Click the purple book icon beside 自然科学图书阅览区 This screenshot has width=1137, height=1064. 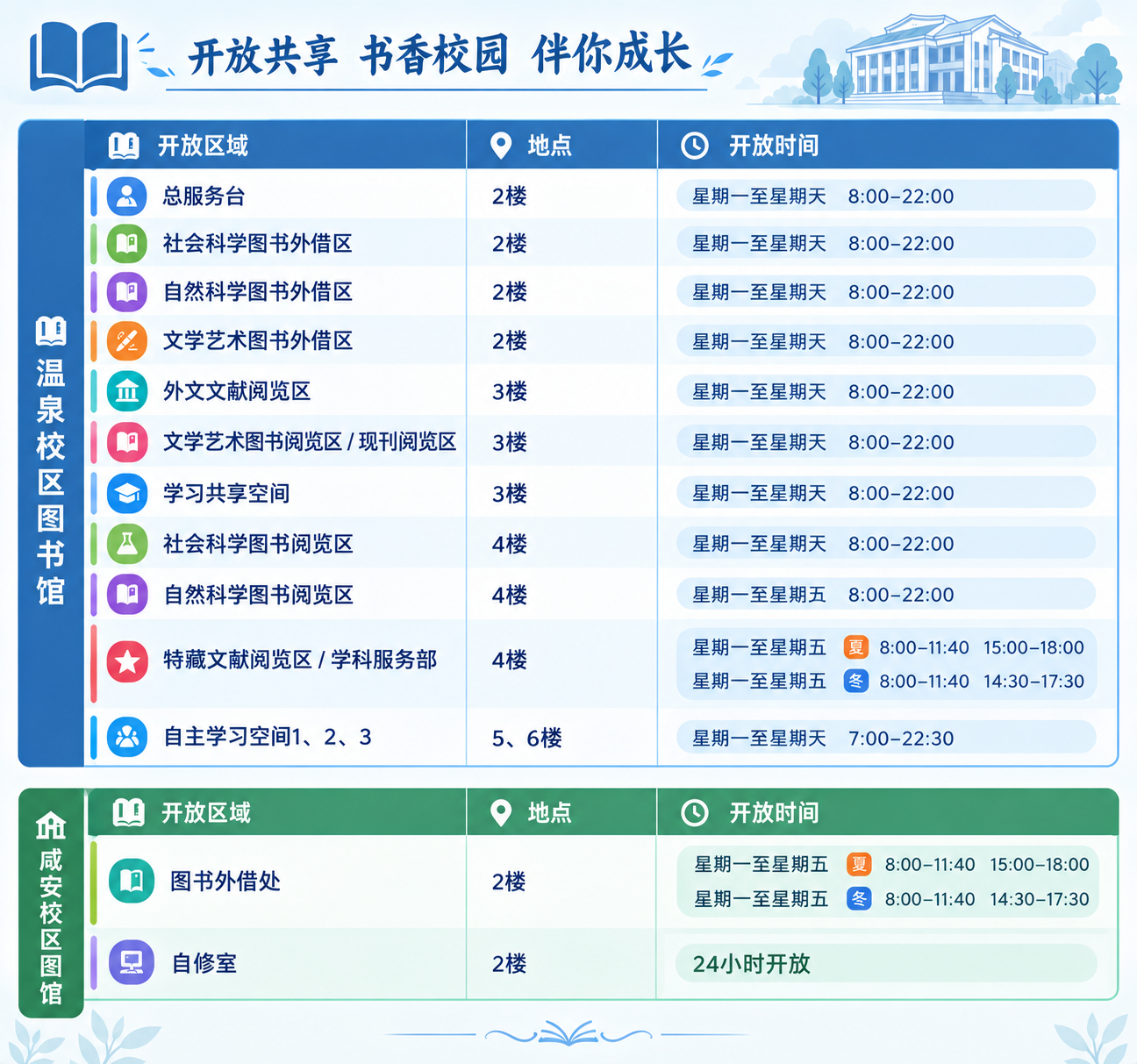127,595
